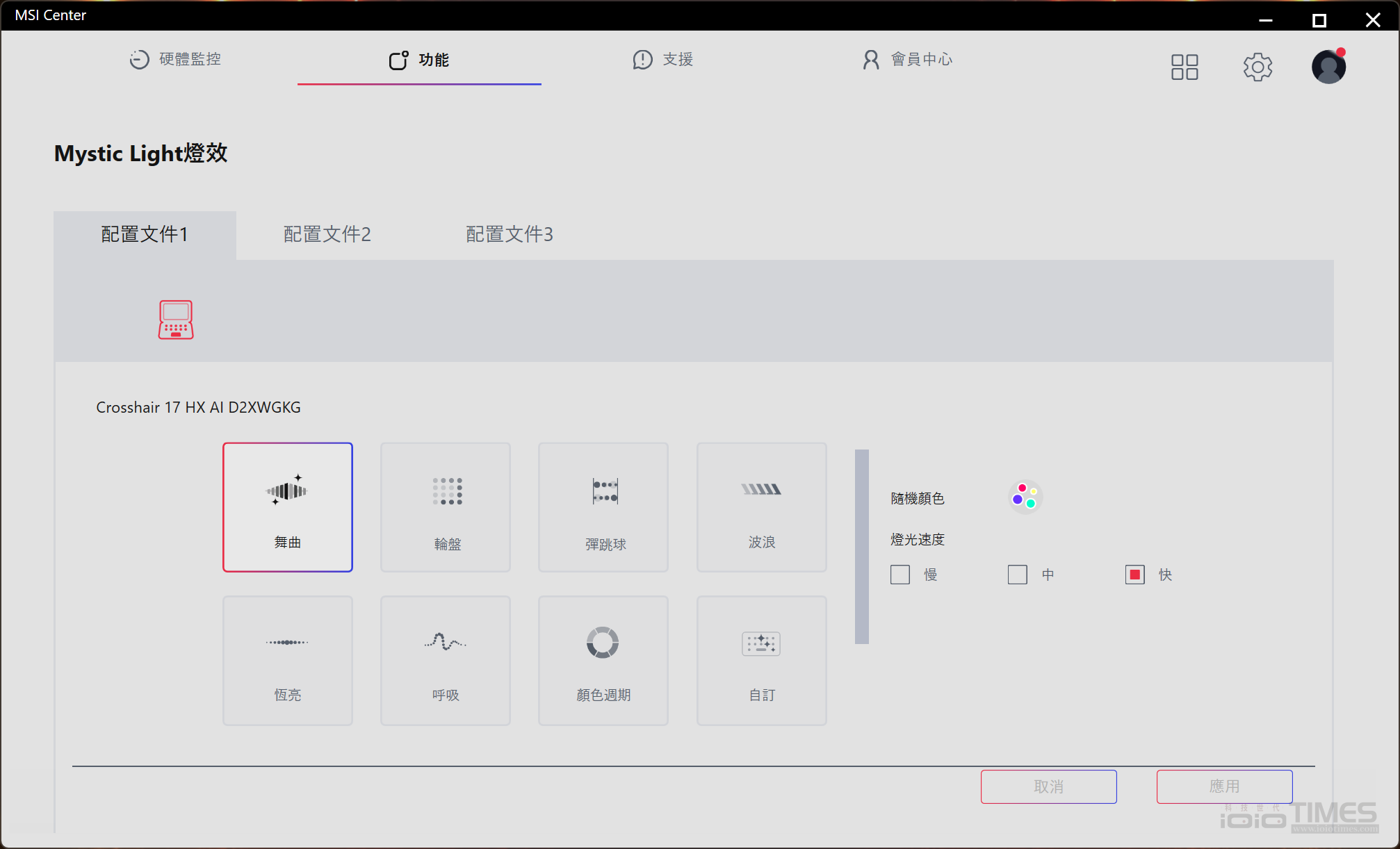1400x849 pixels.
Task: Open the 支援 support tab
Action: pos(662,59)
